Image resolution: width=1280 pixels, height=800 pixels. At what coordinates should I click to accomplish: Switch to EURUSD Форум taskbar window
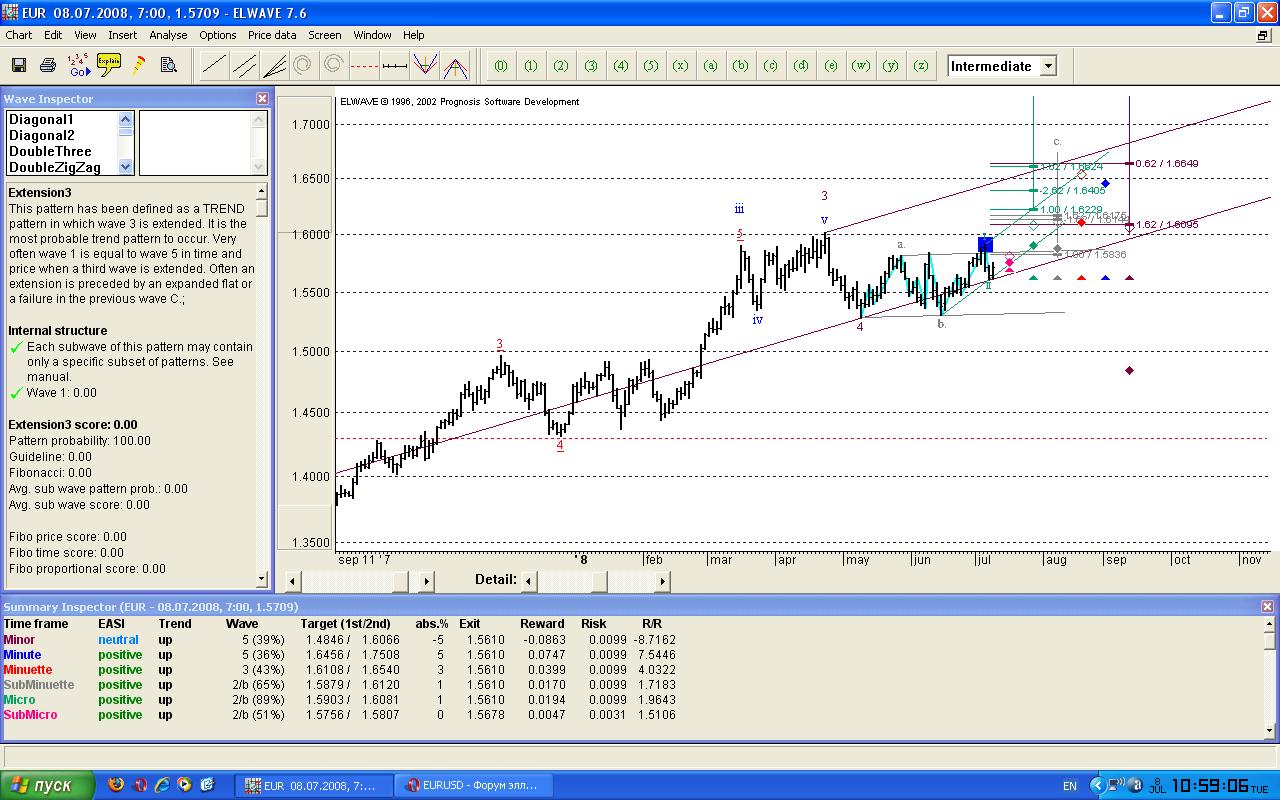[473, 785]
